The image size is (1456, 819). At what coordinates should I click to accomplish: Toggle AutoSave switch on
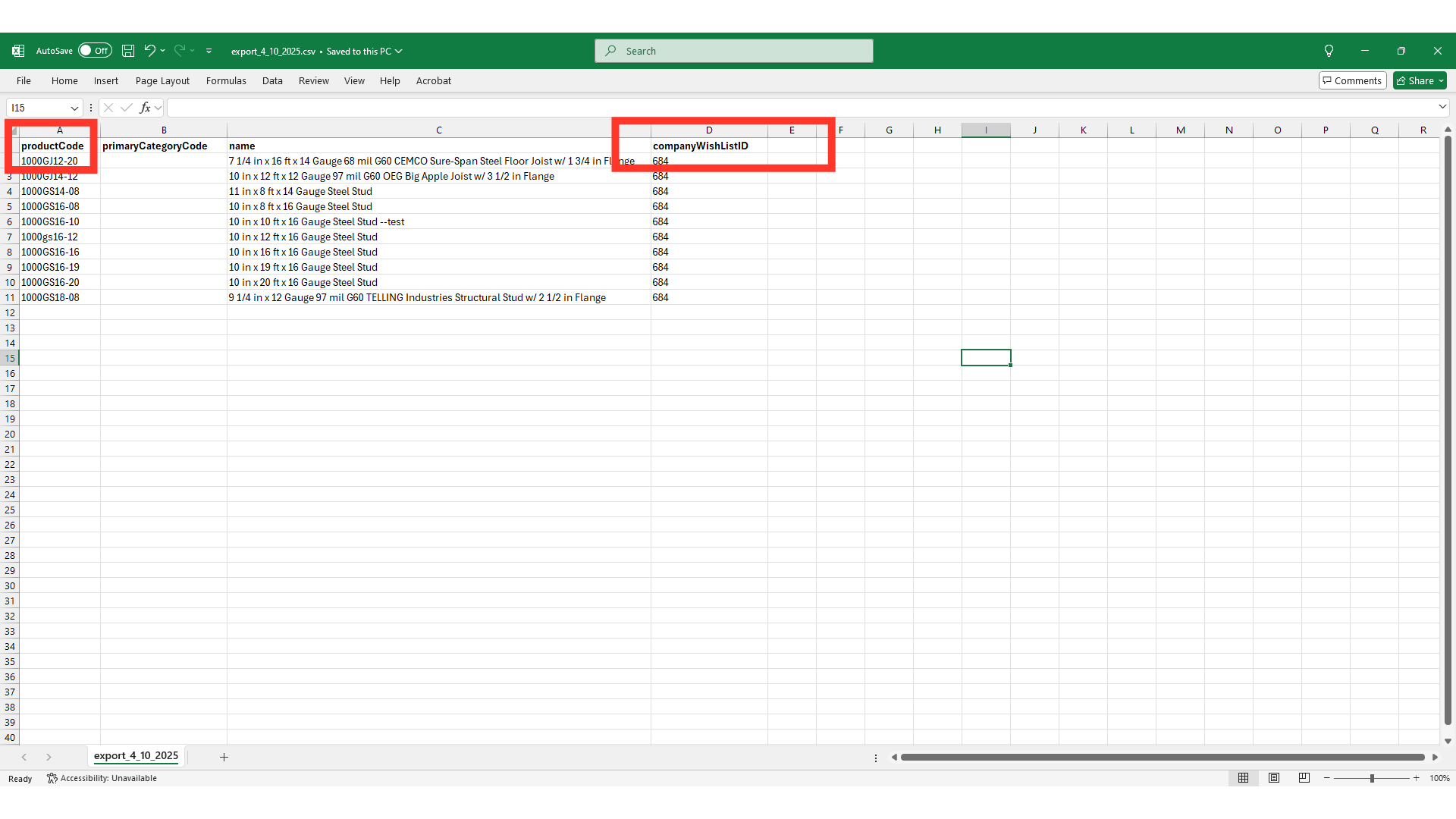click(x=95, y=51)
